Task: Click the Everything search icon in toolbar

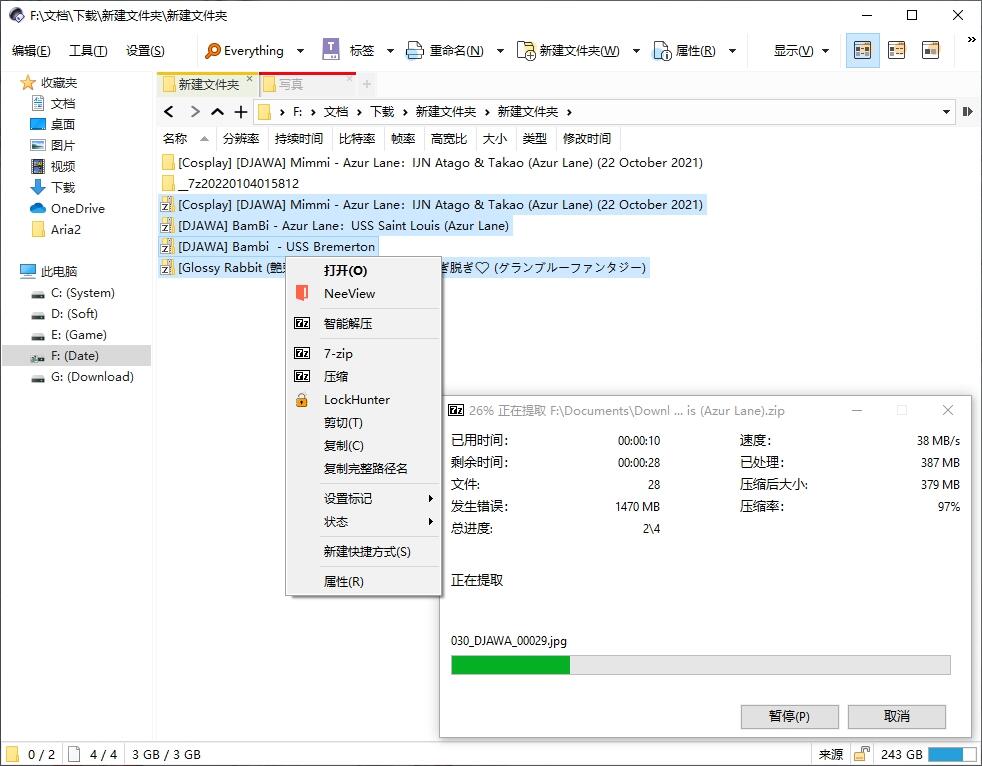Action: point(213,51)
